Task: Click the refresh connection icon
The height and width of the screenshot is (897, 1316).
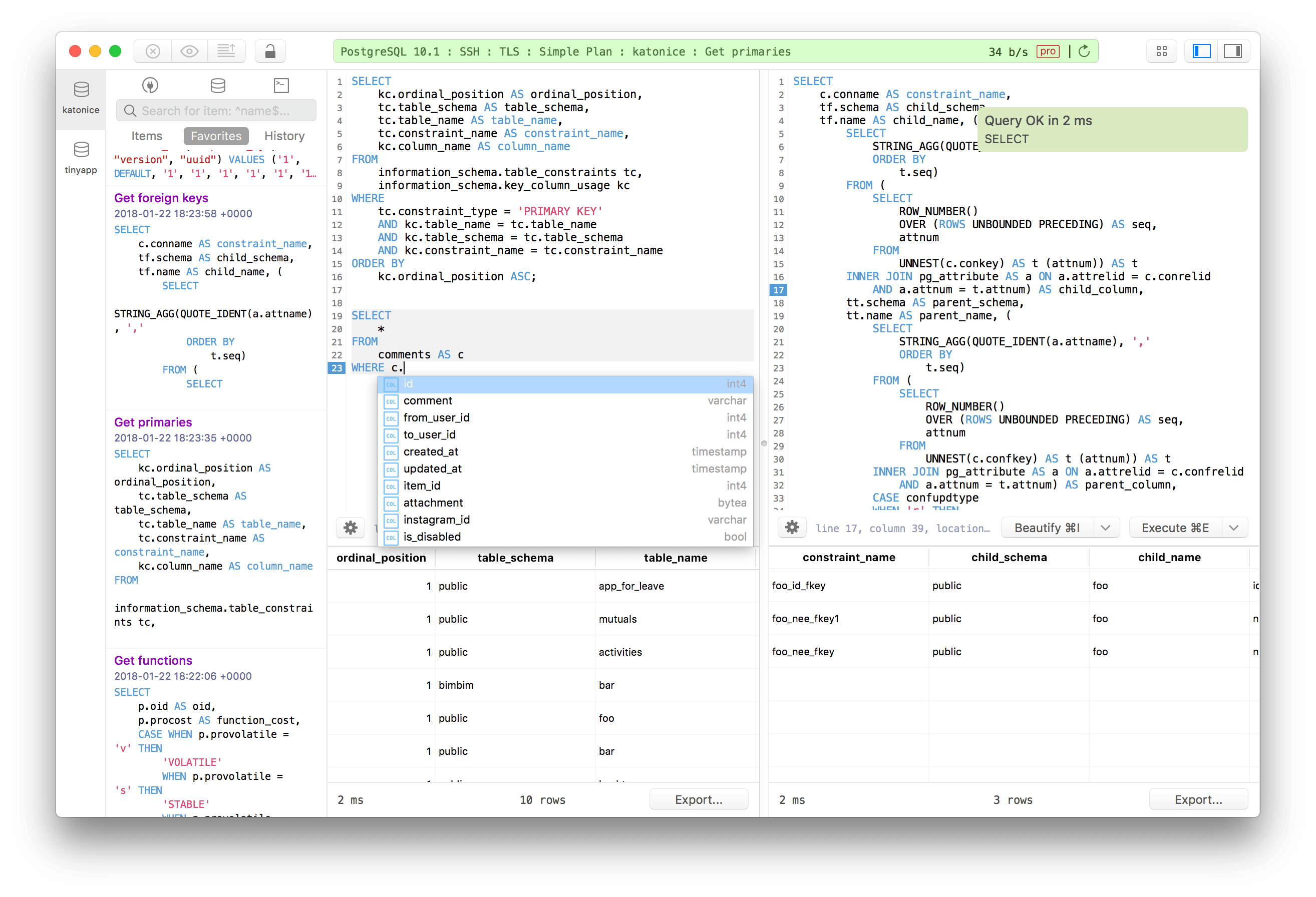Action: point(1084,52)
